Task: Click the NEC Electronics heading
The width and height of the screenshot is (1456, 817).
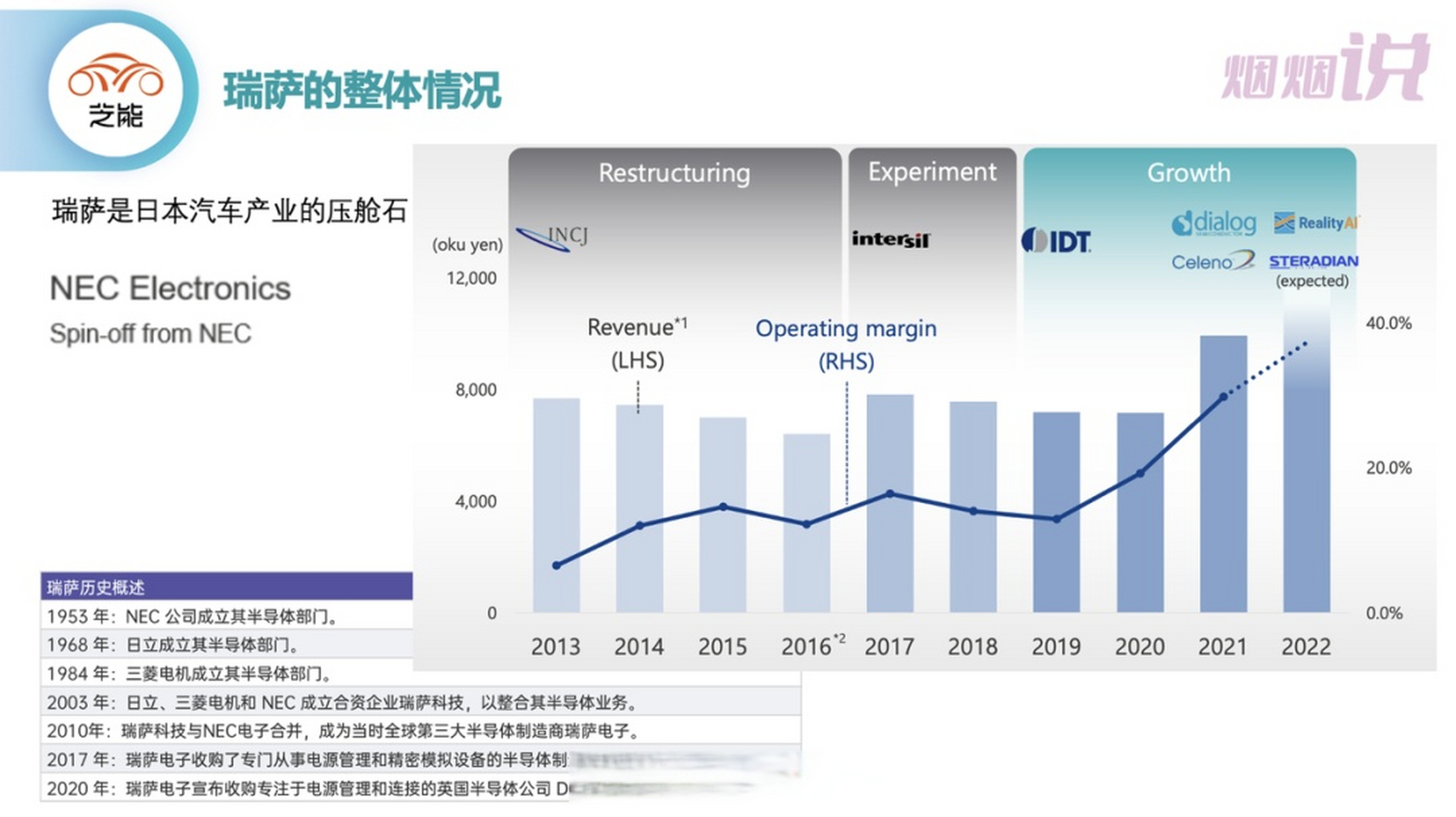Action: [x=170, y=288]
